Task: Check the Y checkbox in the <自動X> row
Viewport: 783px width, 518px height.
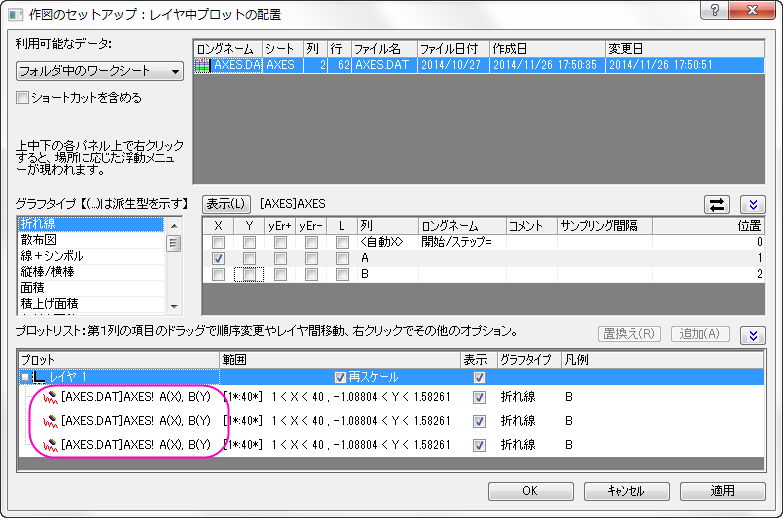Action: pos(249,242)
